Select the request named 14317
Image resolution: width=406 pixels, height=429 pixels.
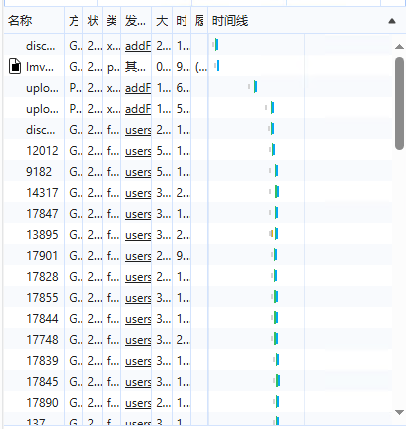point(42,193)
